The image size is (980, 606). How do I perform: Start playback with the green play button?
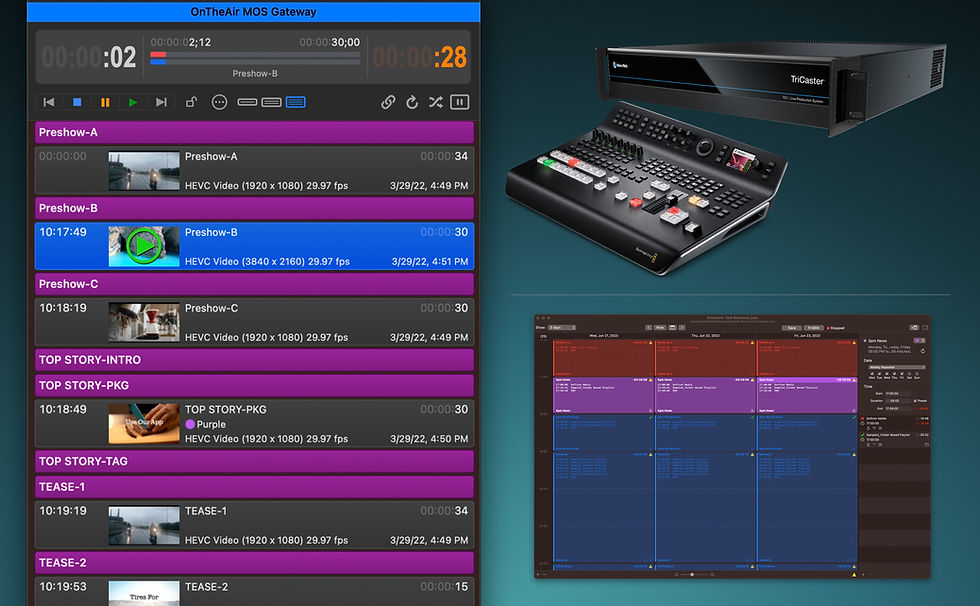(132, 102)
